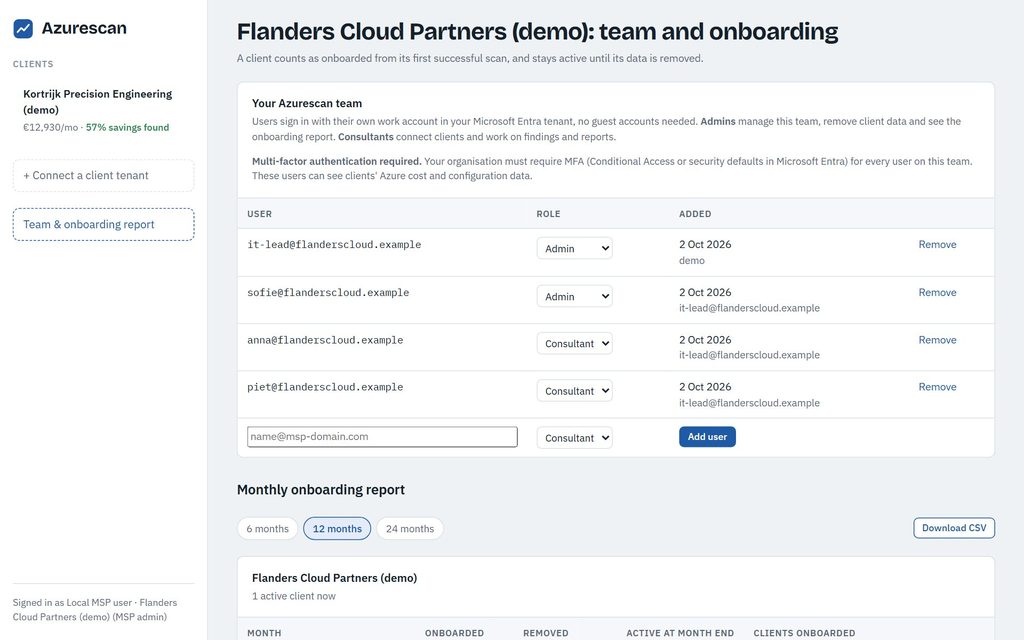Click Connect a client tenant
The image size is (1024, 640).
tap(103, 176)
